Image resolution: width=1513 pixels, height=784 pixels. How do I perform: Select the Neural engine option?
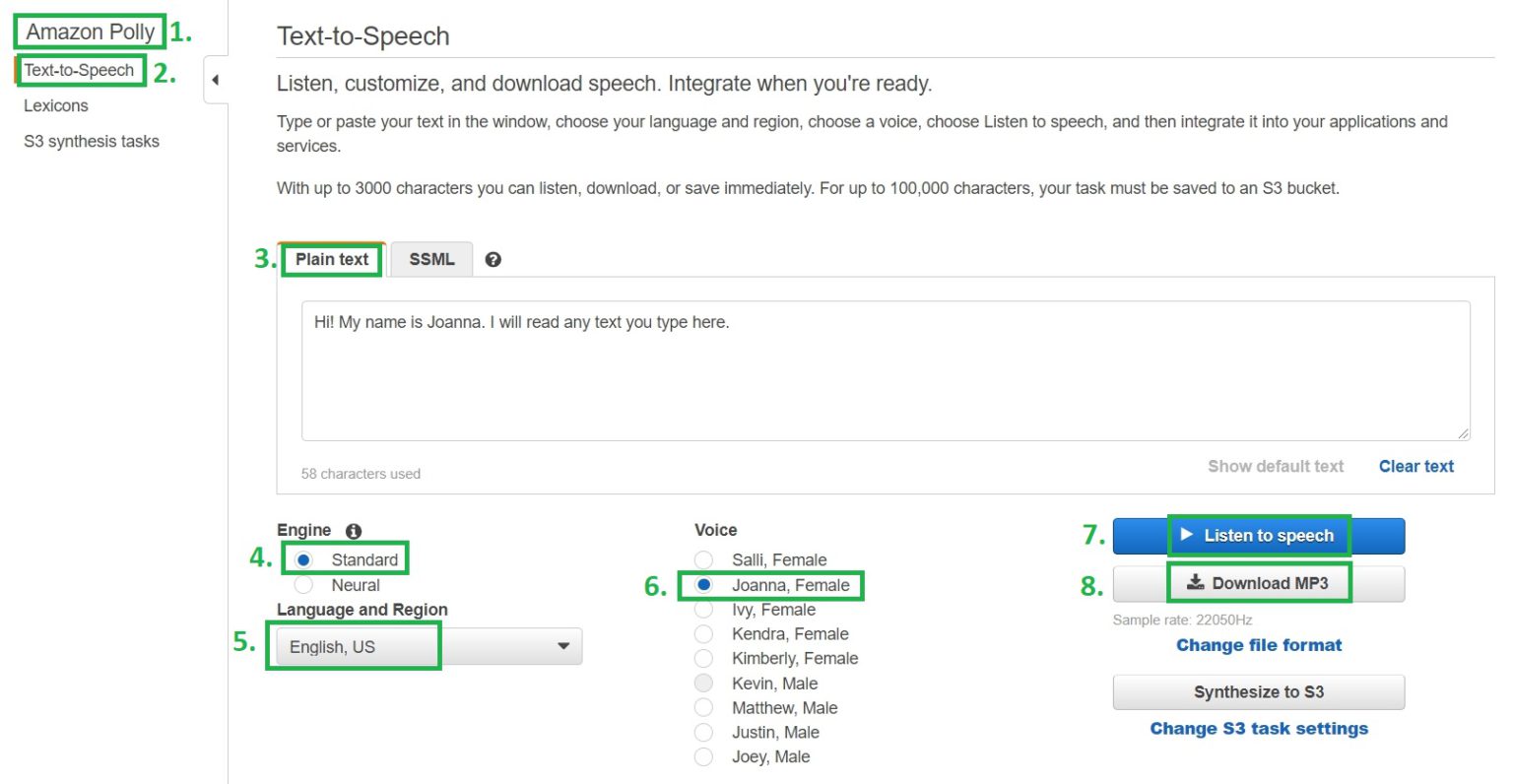[x=303, y=585]
